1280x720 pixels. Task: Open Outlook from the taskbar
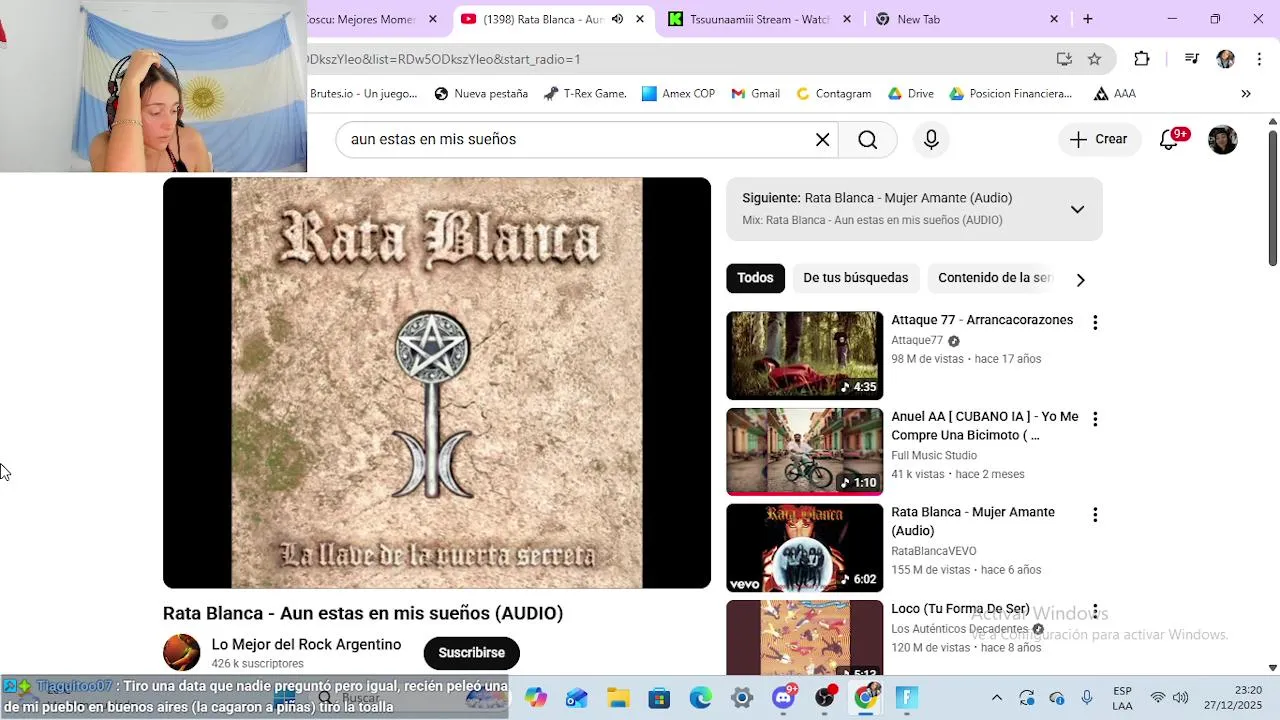click(x=577, y=698)
